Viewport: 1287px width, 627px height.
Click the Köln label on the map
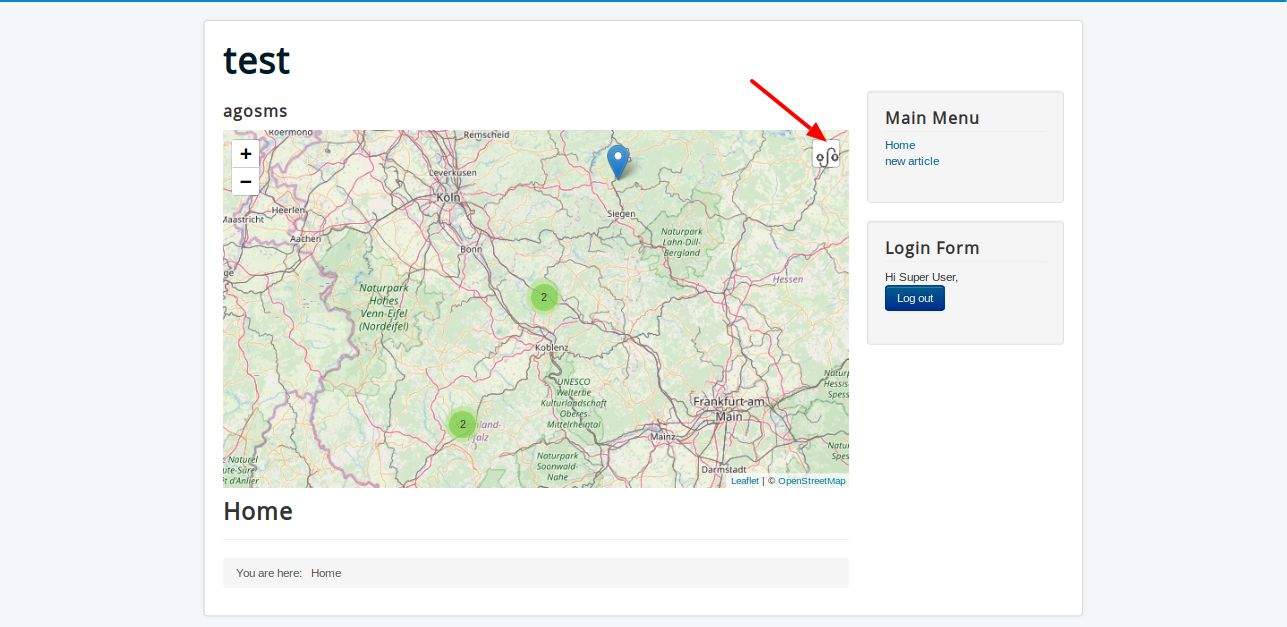448,197
